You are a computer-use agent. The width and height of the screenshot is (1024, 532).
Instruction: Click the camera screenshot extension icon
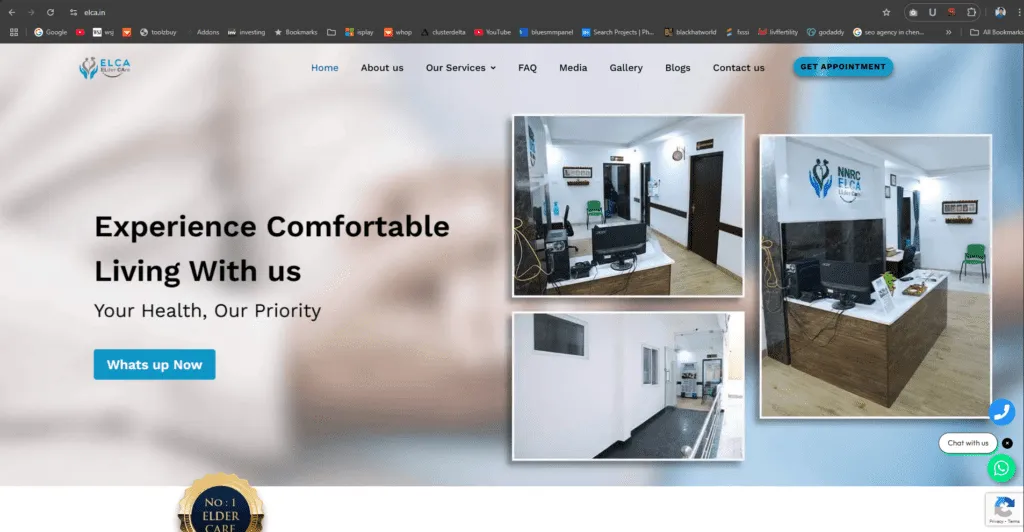[x=913, y=12]
